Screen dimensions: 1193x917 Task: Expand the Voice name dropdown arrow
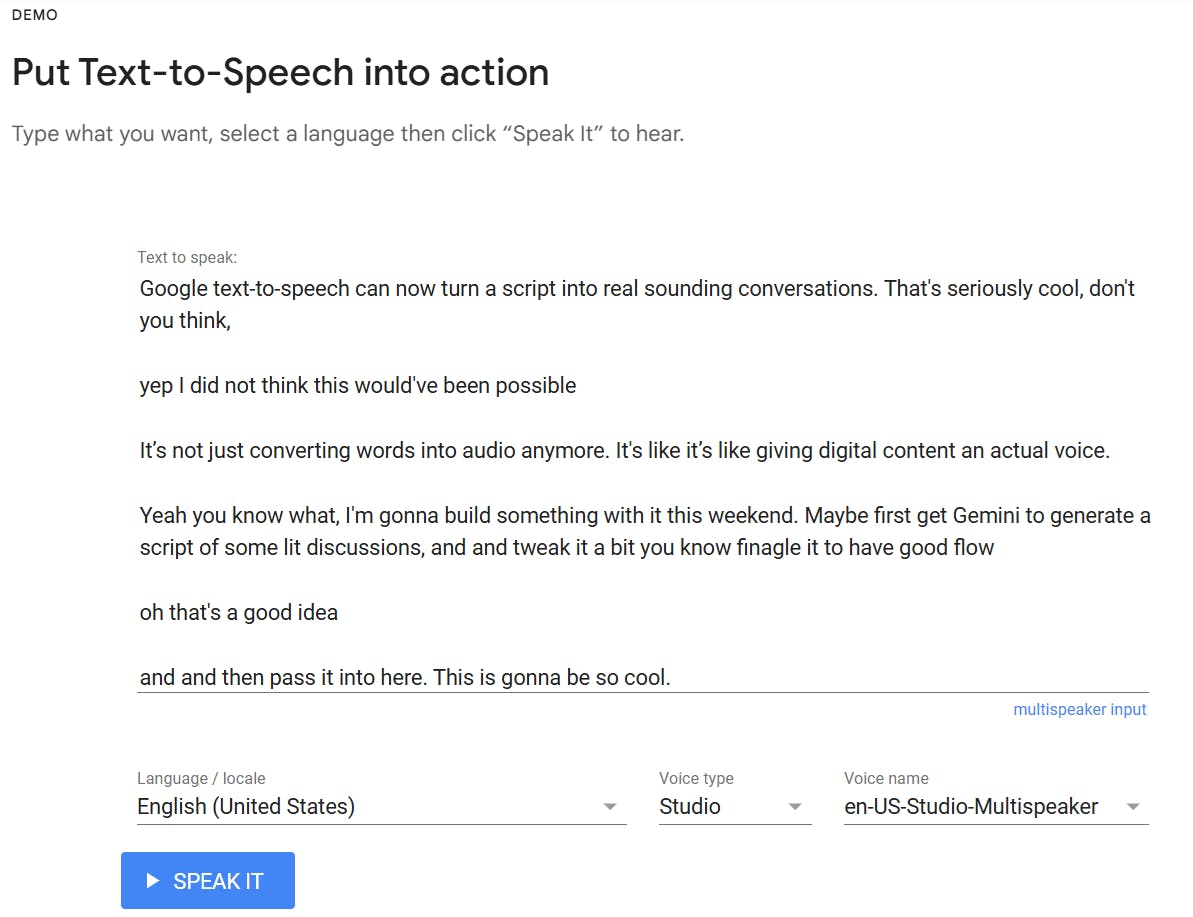pyautogui.click(x=1133, y=807)
